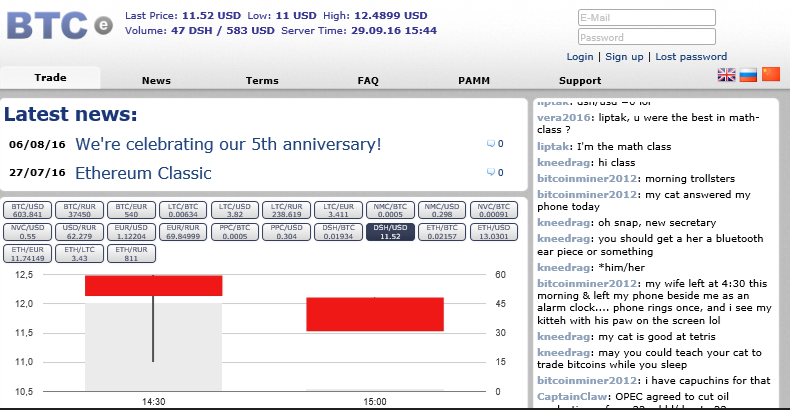Viewport: 790px width, 410px height.
Task: Click the Login link
Action: click(x=580, y=56)
